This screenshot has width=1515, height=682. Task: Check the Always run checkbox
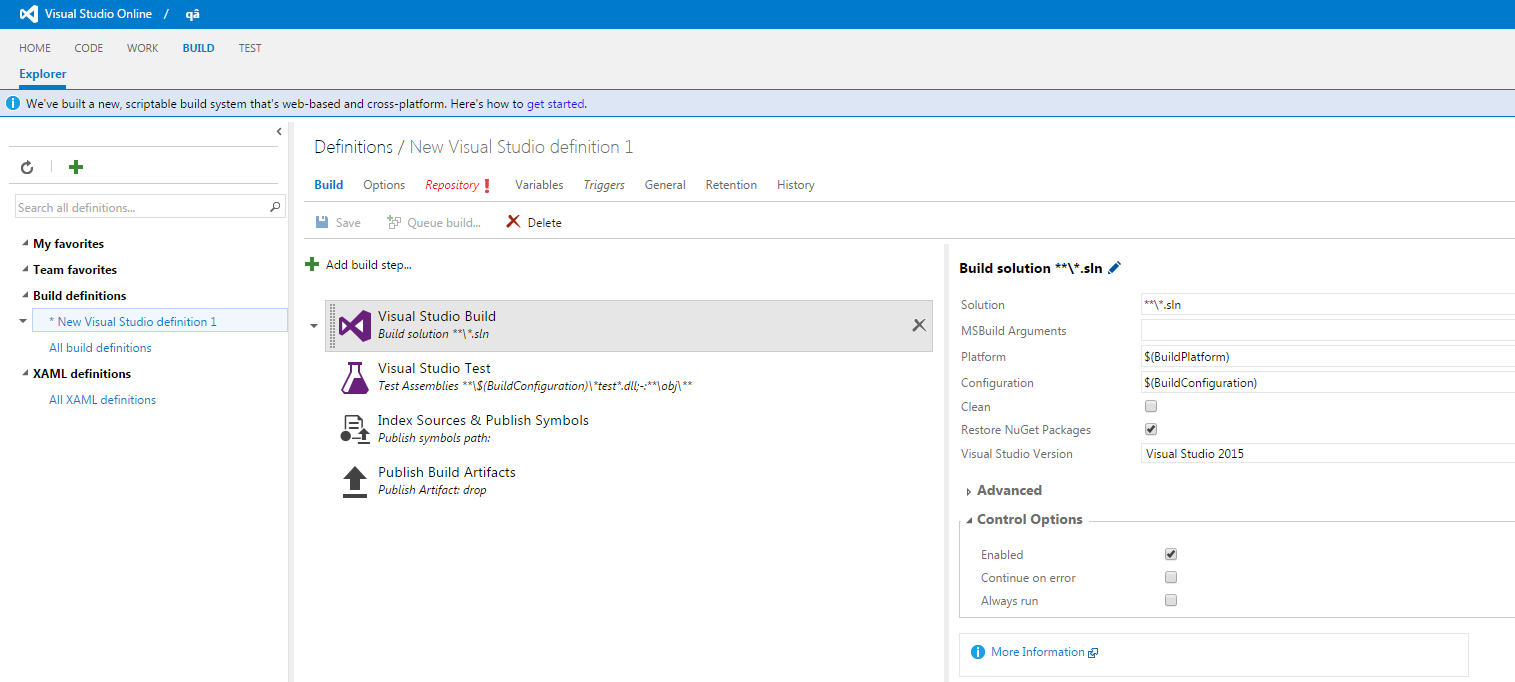[1171, 600]
